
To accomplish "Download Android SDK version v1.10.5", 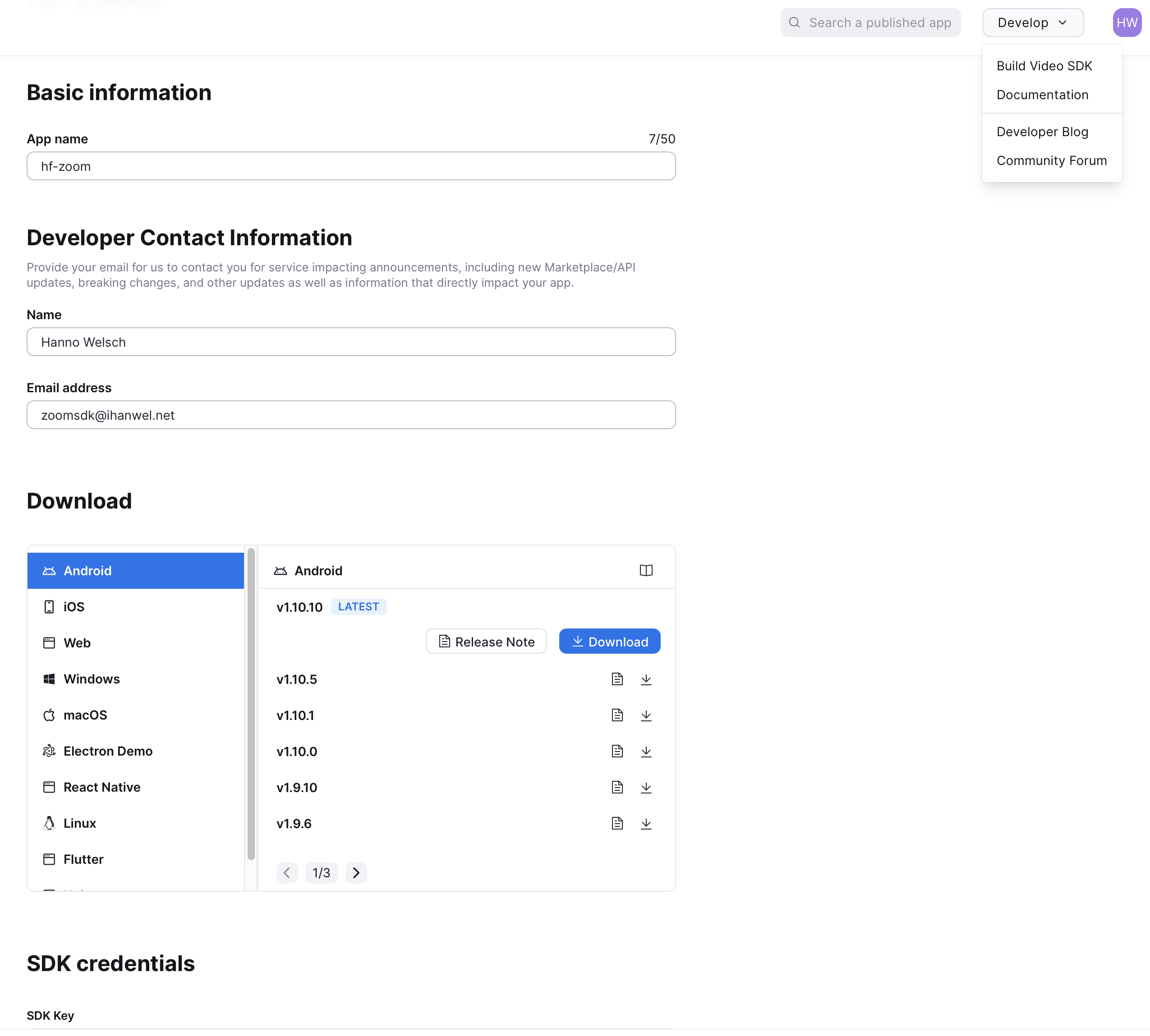I will [646, 679].
